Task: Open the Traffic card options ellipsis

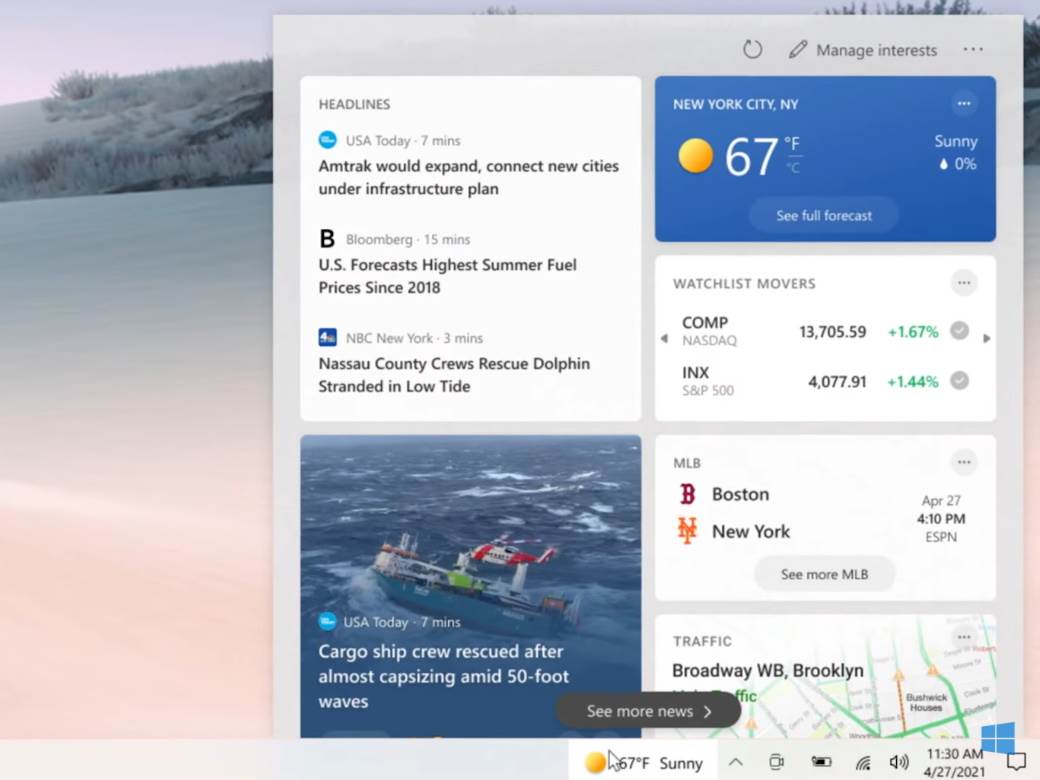Action: click(963, 636)
